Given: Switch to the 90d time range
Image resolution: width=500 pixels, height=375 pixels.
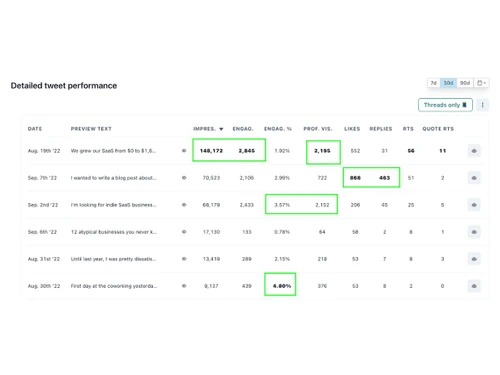Looking at the screenshot, I should pyautogui.click(x=465, y=83).
